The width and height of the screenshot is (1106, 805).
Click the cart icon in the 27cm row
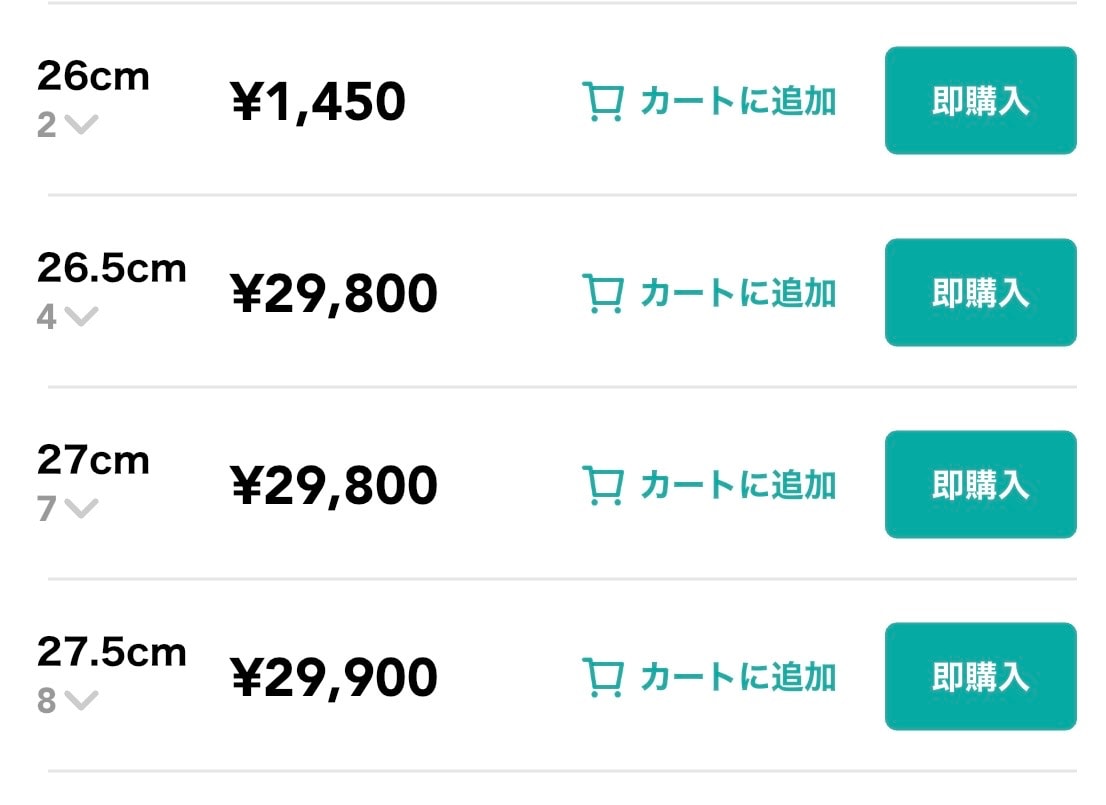pos(603,486)
